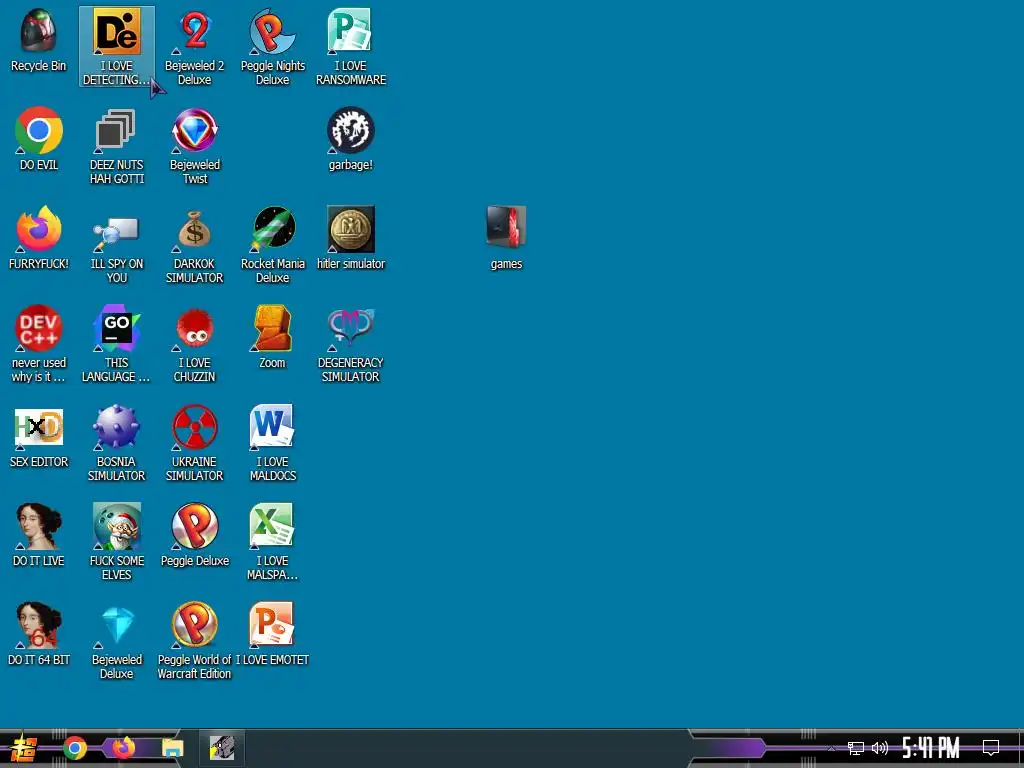The height and width of the screenshot is (768, 1024).
Task: Launch Chrome from the taskbar
Action: (74, 748)
